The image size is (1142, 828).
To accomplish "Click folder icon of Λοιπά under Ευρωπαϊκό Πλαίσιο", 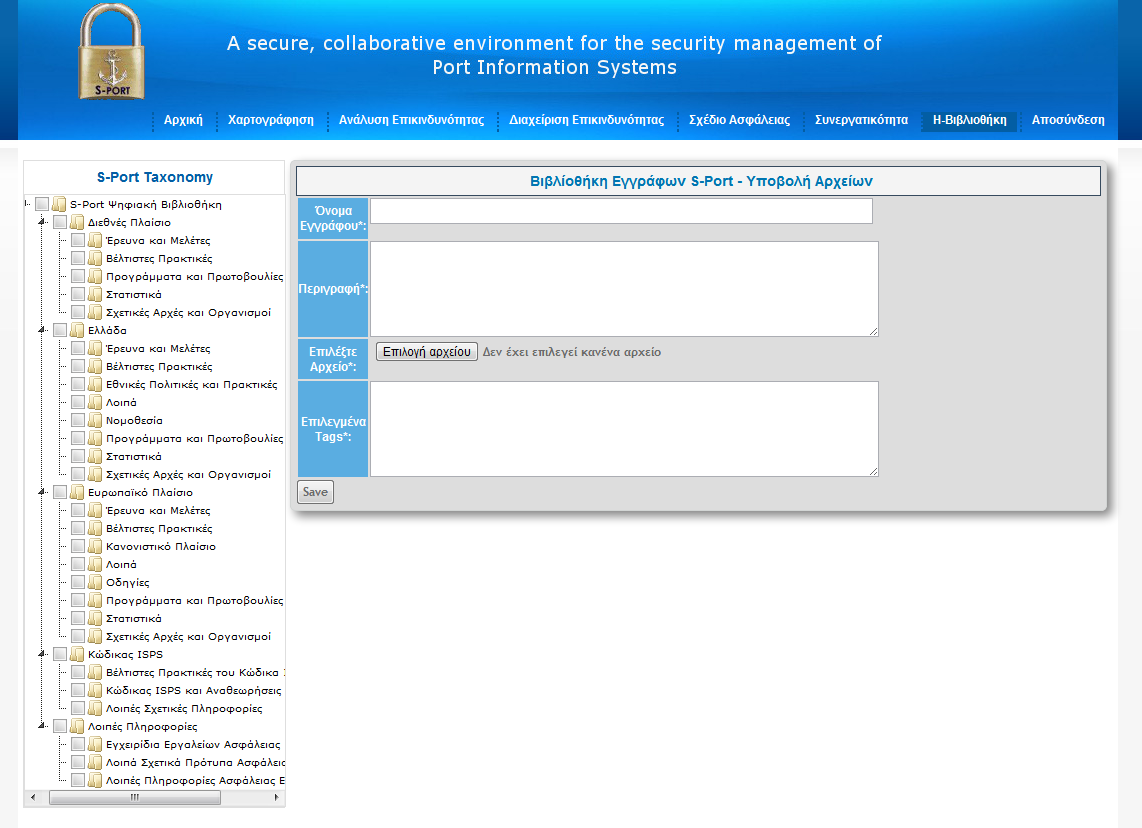I will (x=95, y=564).
